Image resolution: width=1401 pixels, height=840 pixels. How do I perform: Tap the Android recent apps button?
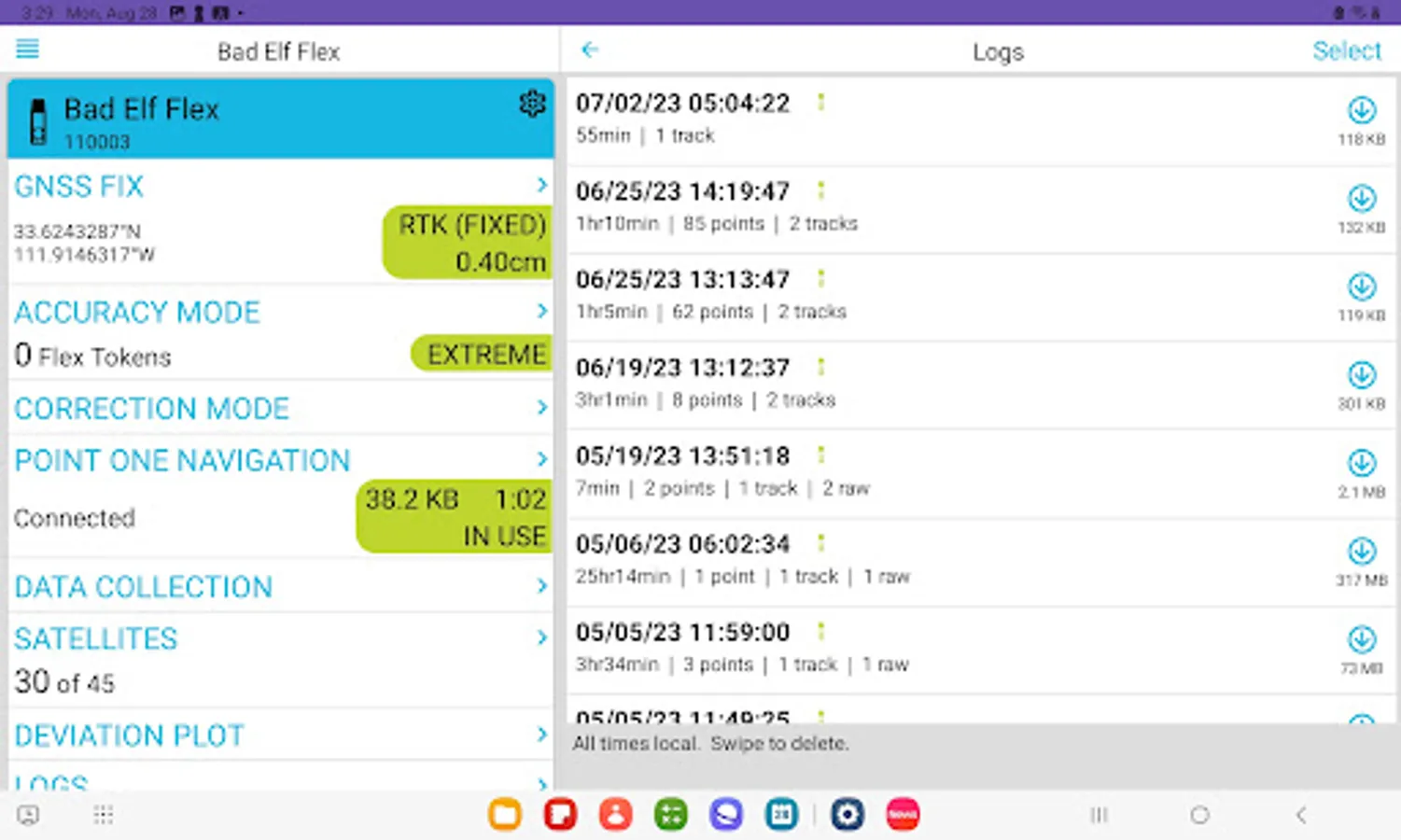pos(1099,815)
